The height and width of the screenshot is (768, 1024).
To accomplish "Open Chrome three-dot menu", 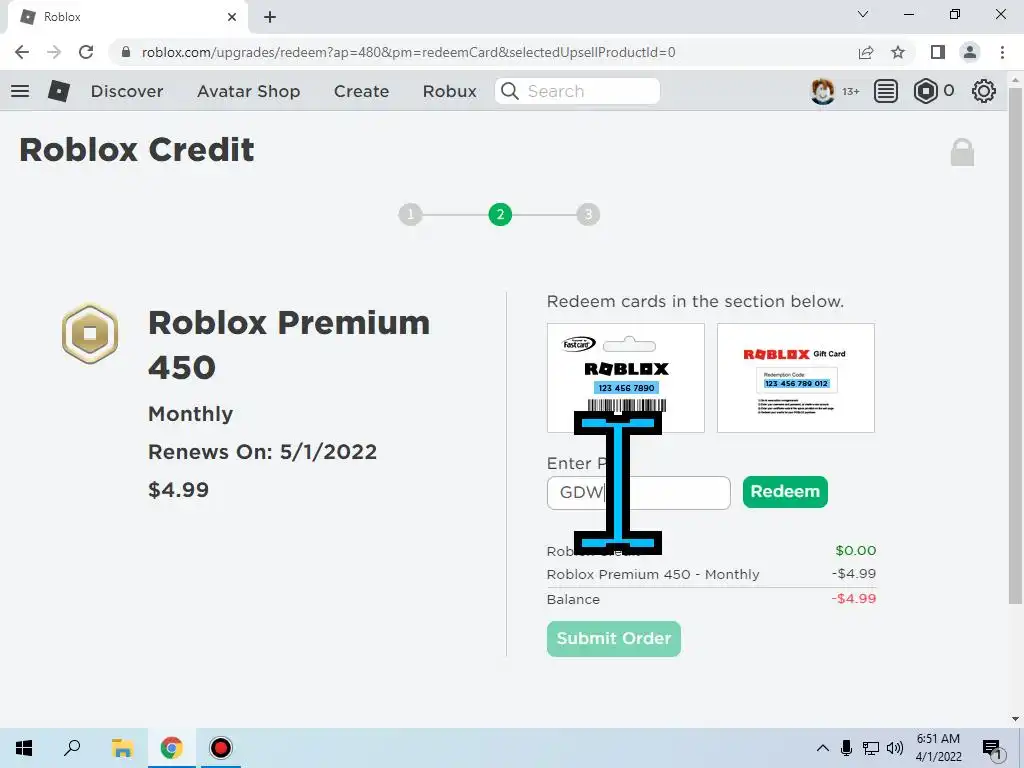I will click(x=1002, y=52).
